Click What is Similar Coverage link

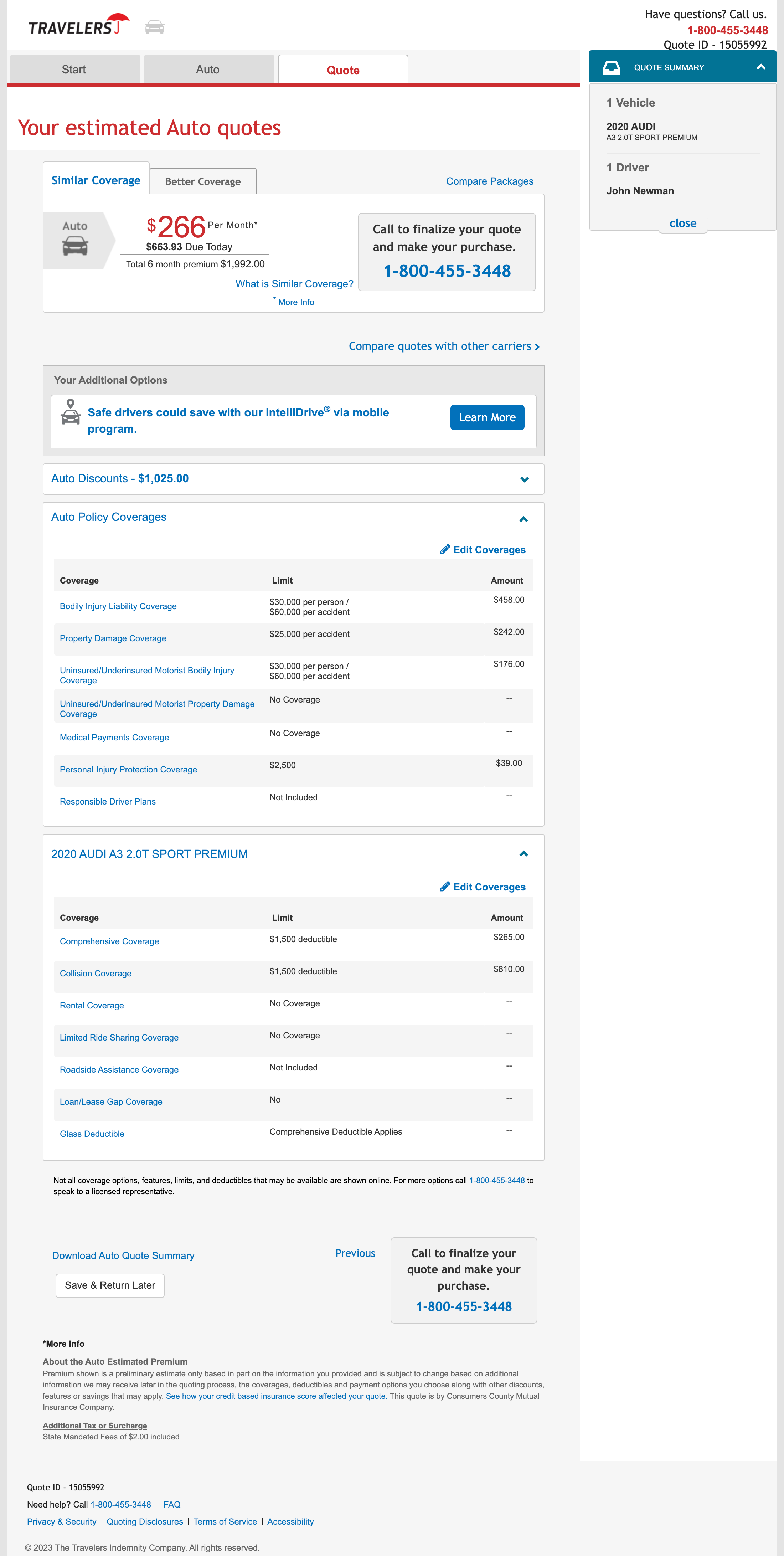[294, 283]
